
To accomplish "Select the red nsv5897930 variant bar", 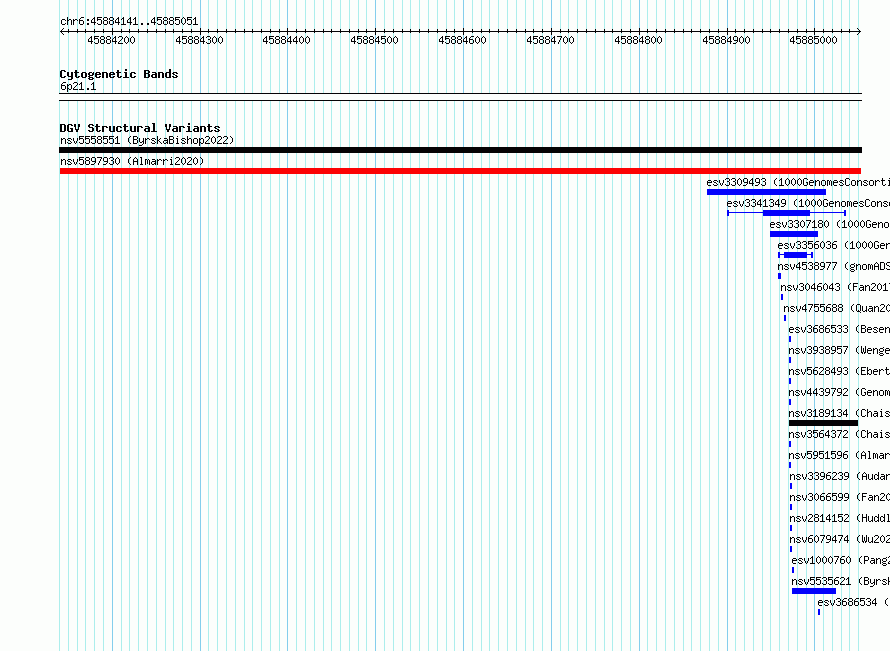I will pyautogui.click(x=460, y=171).
